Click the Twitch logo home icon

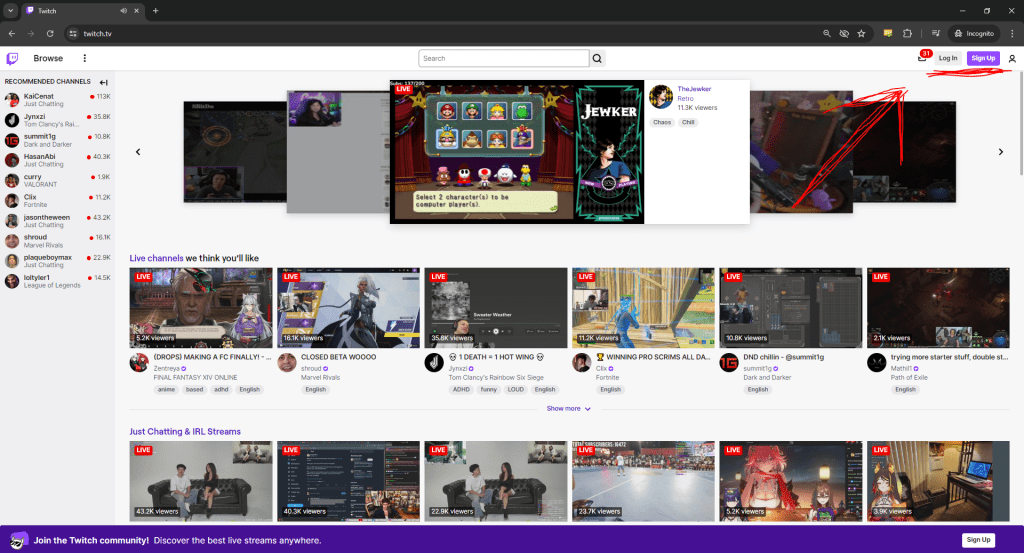click(12, 58)
